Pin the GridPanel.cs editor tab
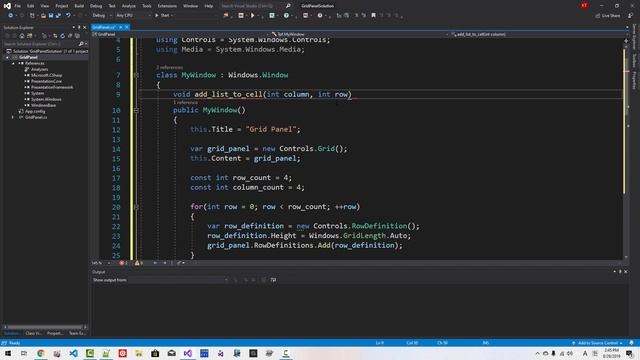This screenshot has width=640, height=360. click(x=121, y=27)
